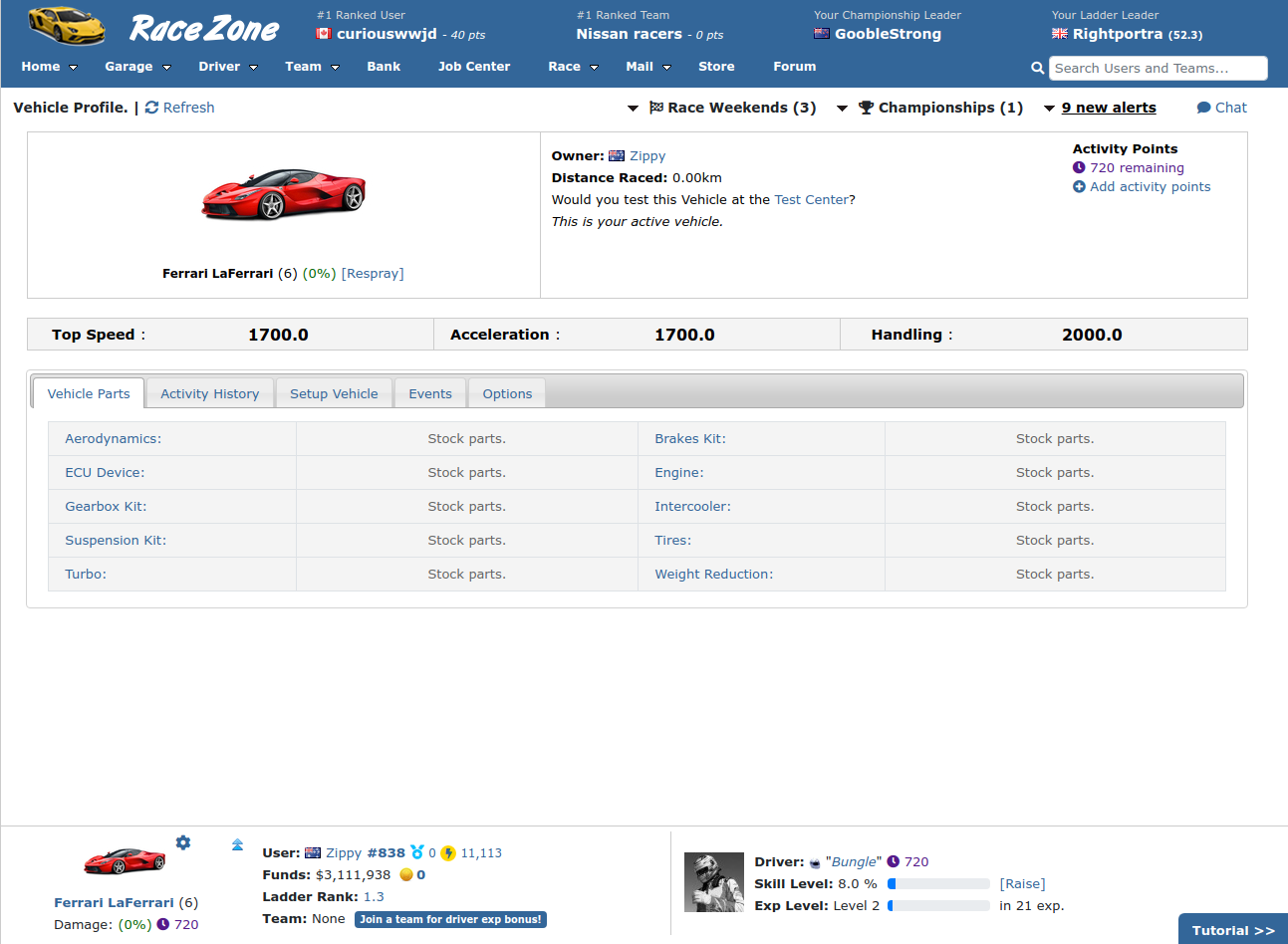The image size is (1288, 944).
Task: Open the curiouswwjd user profile
Action: (x=386, y=34)
